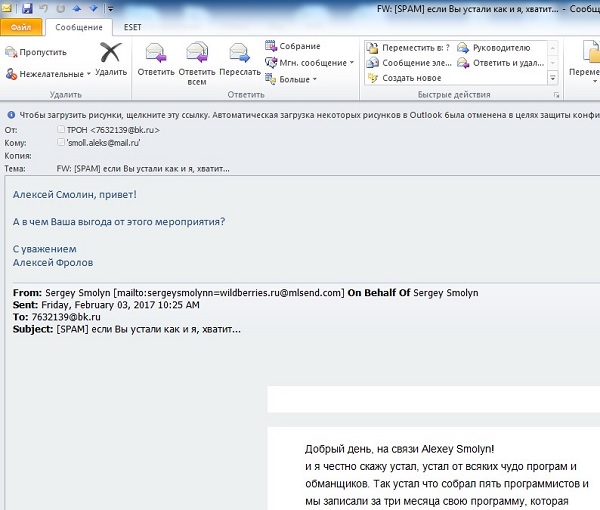Image resolution: width=600 pixels, height=510 pixels.
Task: Click the blue info icon in the bar
Action: tap(11, 114)
